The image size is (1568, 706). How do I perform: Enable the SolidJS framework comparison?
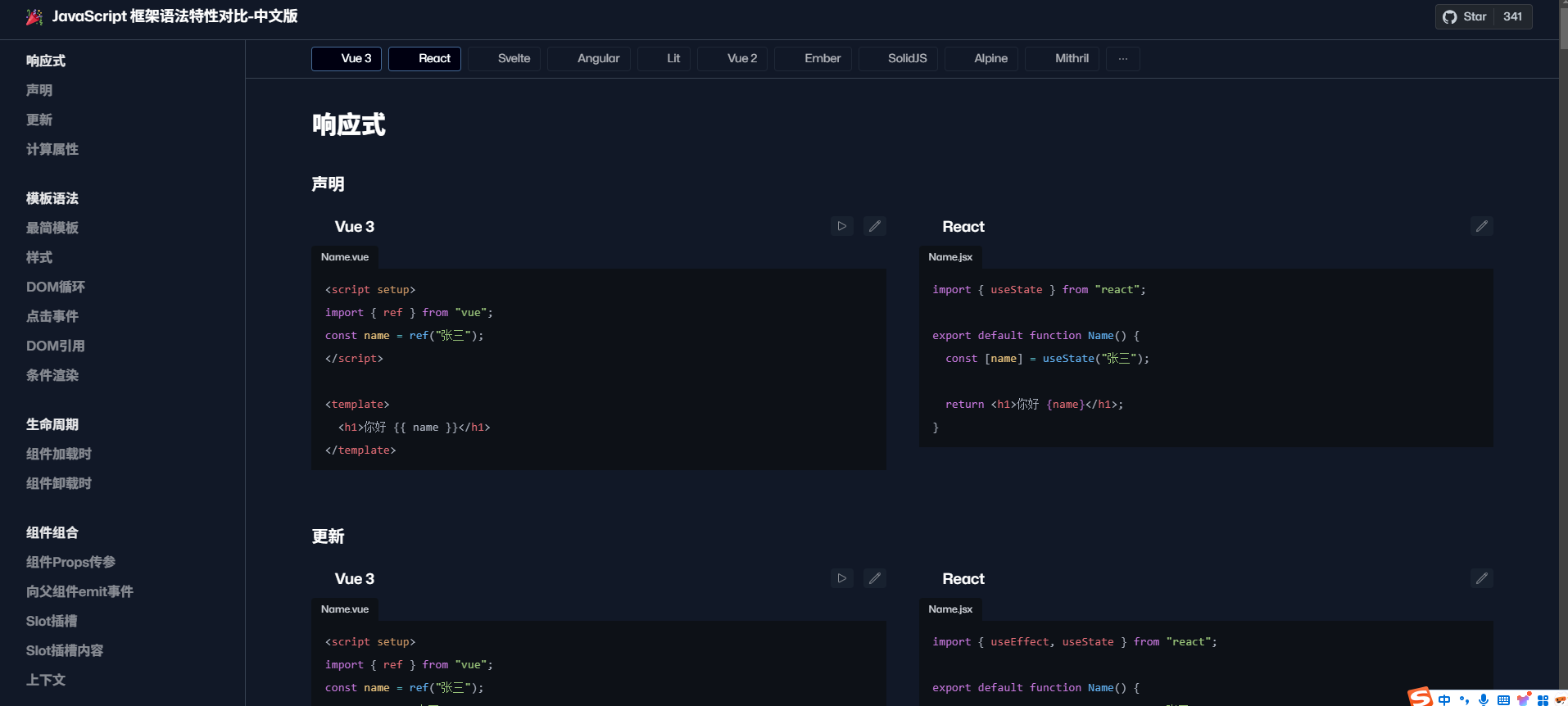coord(898,59)
